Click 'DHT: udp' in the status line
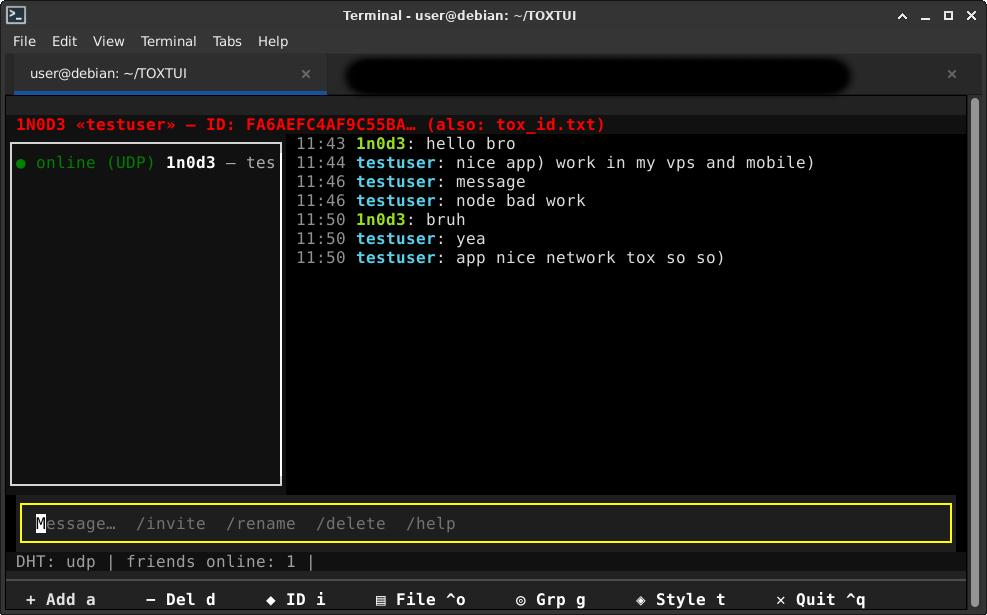The height and width of the screenshot is (615, 987). pos(55,561)
